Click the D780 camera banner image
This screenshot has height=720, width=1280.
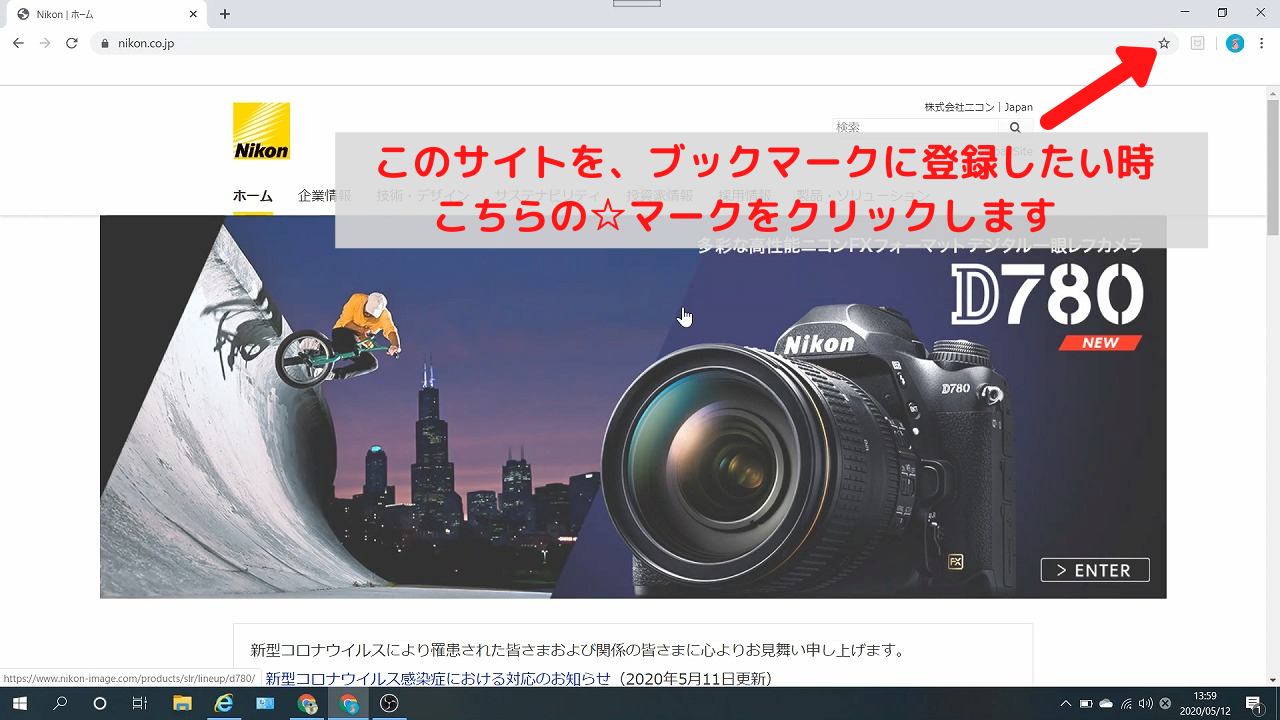[x=633, y=407]
